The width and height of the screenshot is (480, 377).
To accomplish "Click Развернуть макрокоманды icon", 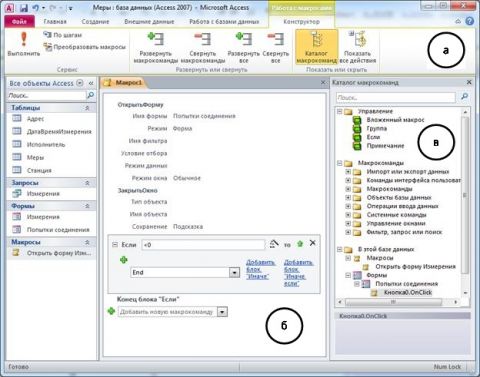I will (156, 48).
